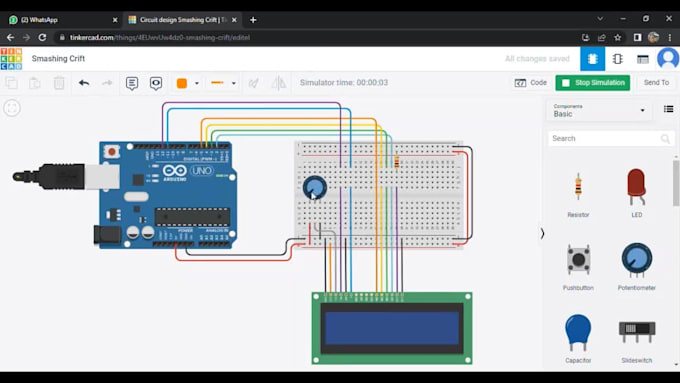Click Stop Simulation button
The width and height of the screenshot is (680, 383).
click(592, 82)
